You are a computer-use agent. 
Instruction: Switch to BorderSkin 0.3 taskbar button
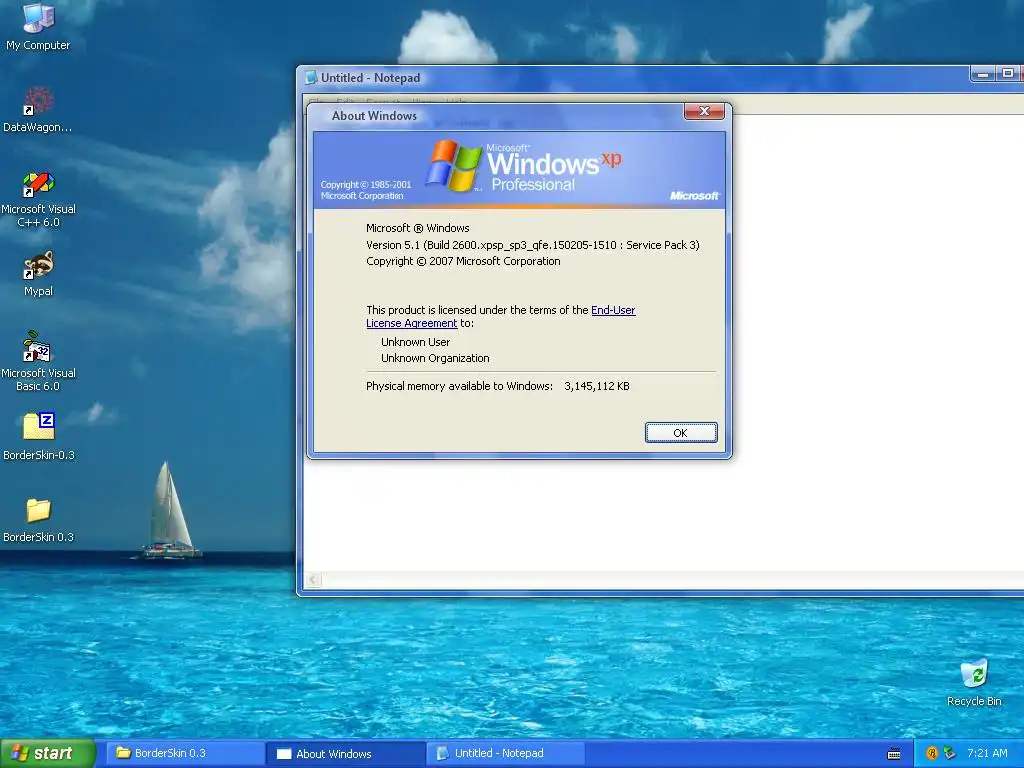click(x=185, y=753)
